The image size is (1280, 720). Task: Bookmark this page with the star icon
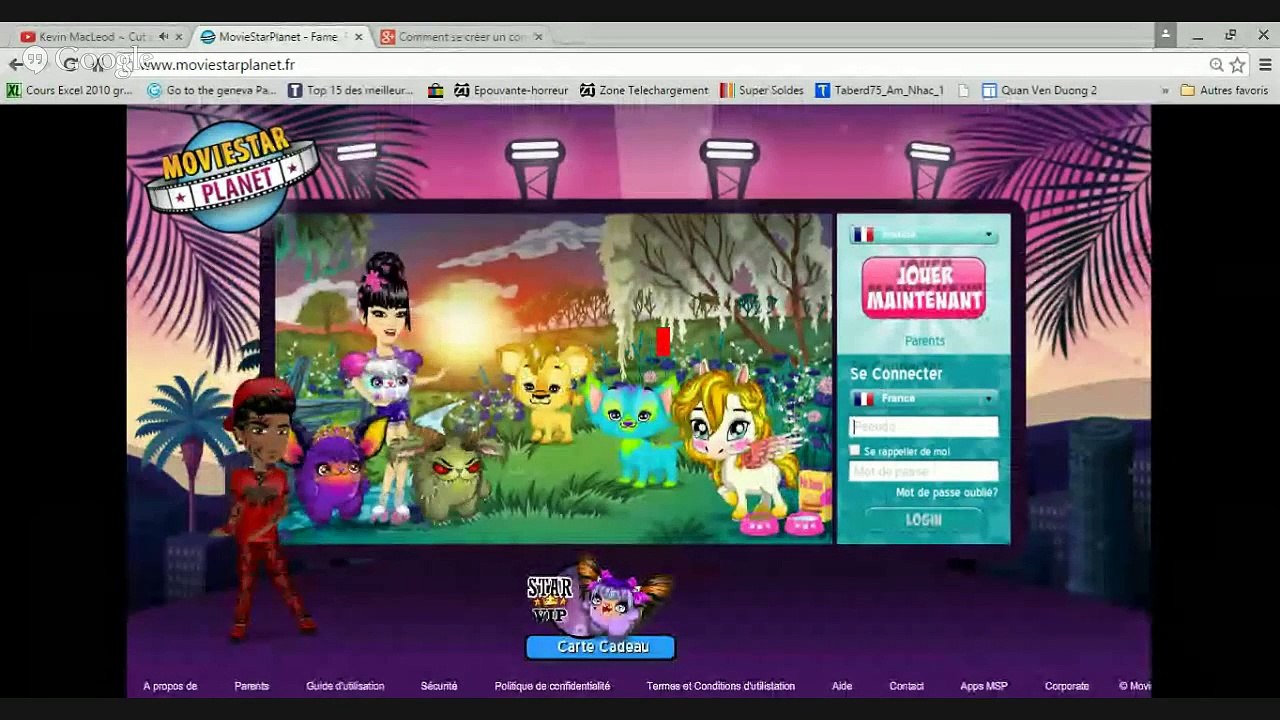(1238, 64)
